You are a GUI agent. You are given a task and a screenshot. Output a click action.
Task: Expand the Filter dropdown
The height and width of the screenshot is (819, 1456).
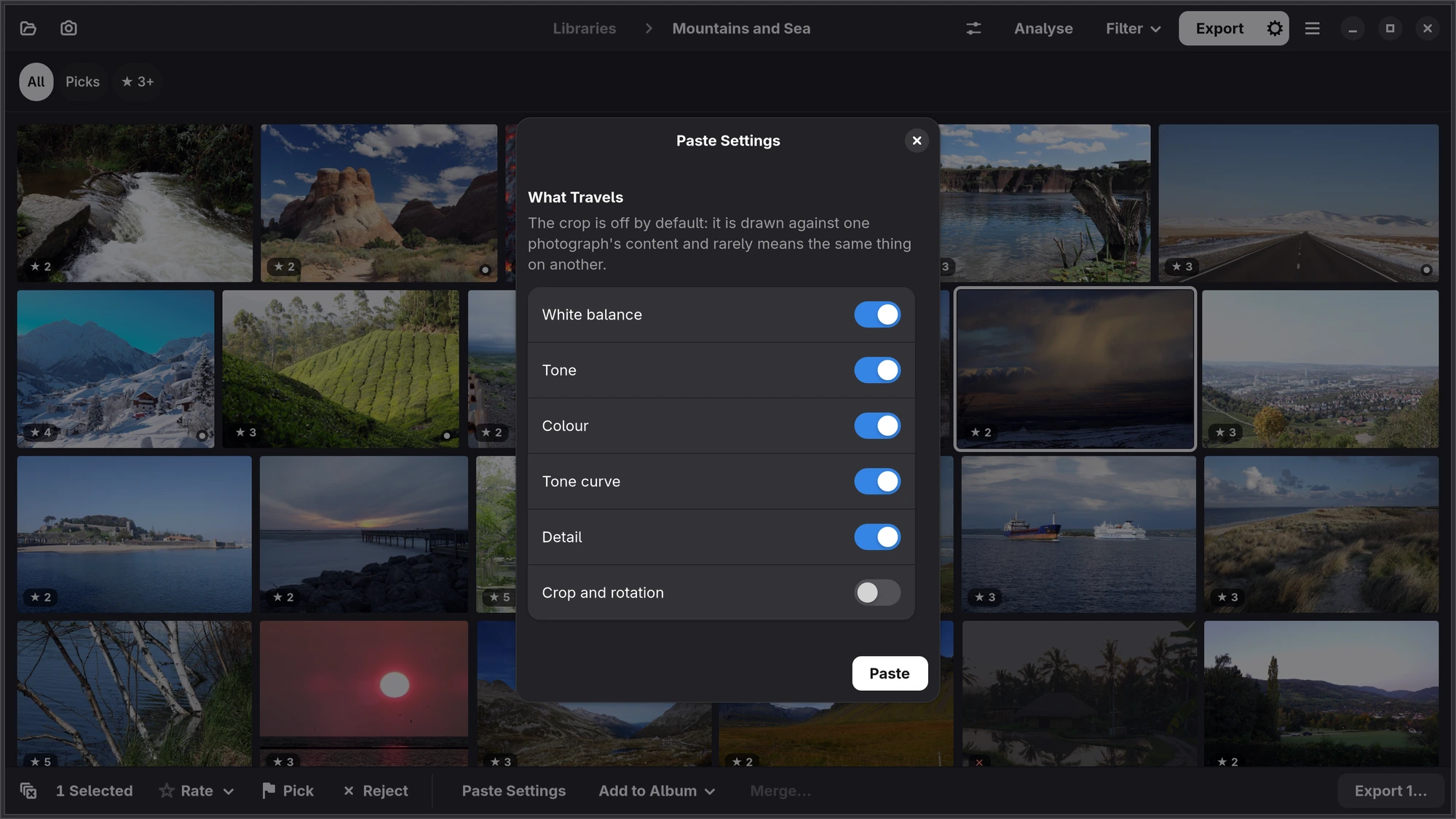(x=1133, y=28)
